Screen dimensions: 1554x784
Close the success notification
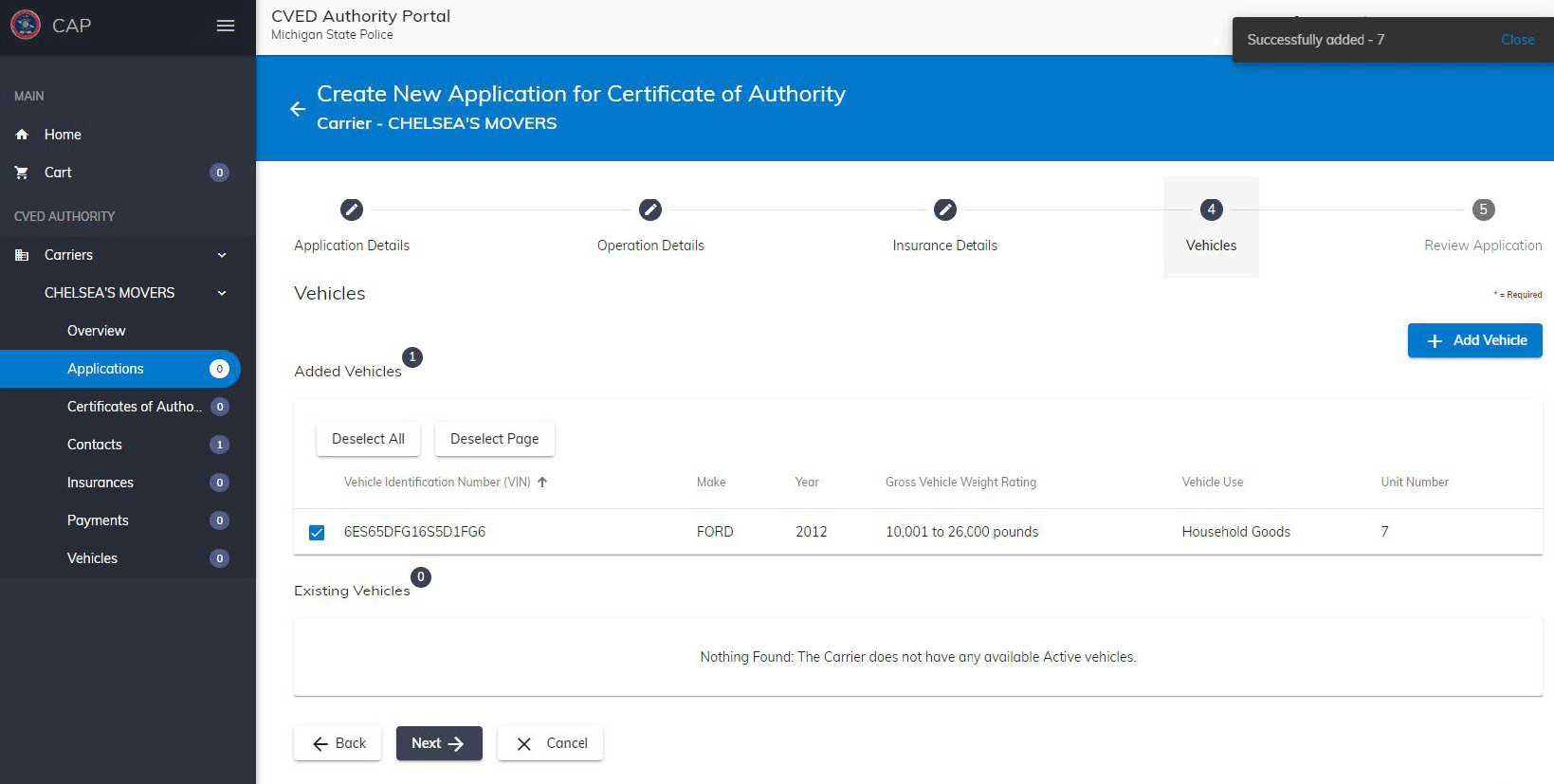point(1517,40)
